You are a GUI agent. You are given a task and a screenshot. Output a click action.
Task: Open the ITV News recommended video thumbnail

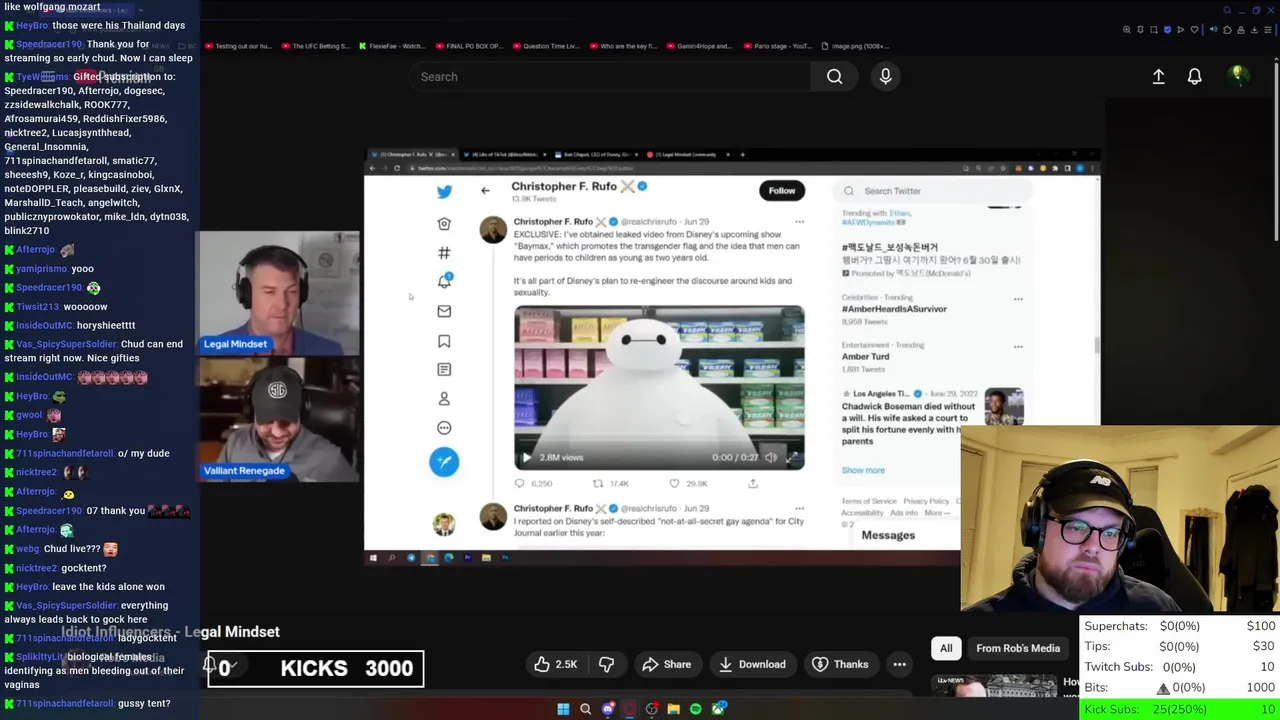coord(993,686)
